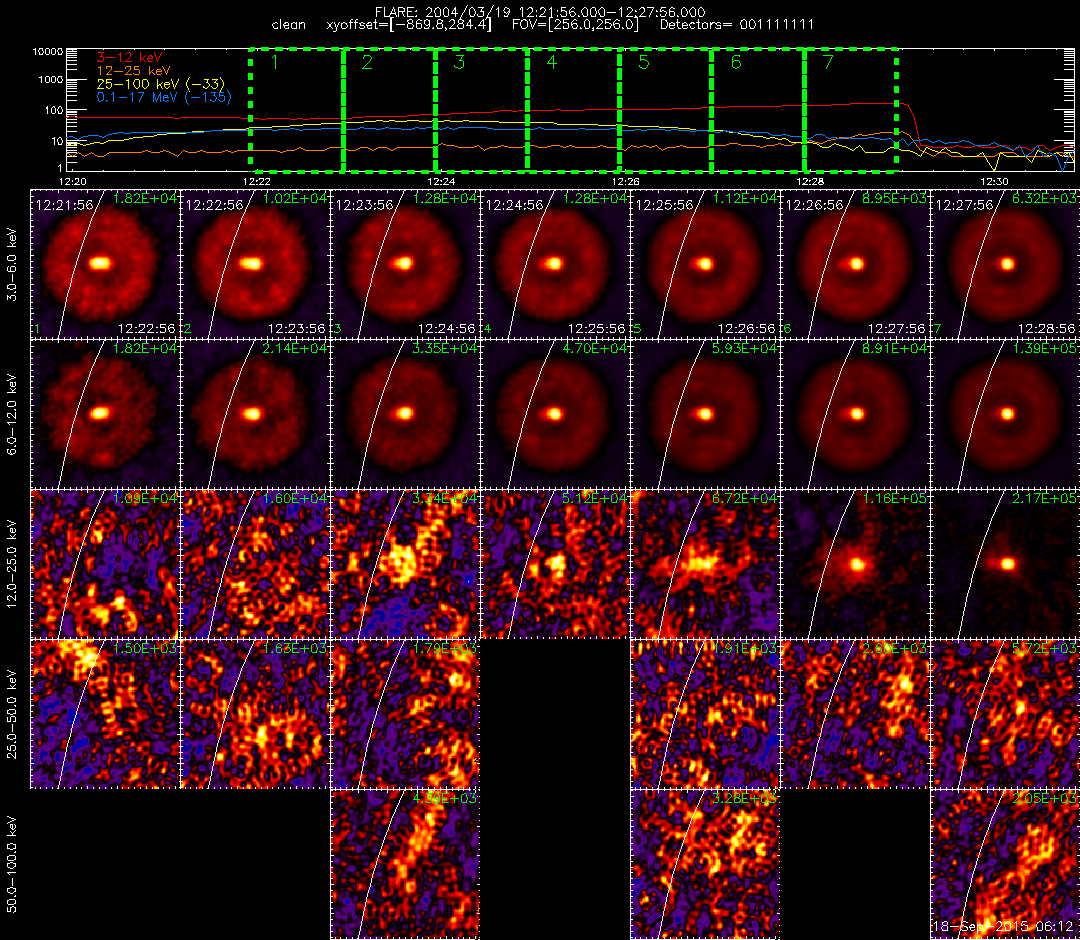This screenshot has height=940, width=1080.
Task: Open the 3.0-6.0 keV image ending 12:28:56
Action: click(1006, 264)
